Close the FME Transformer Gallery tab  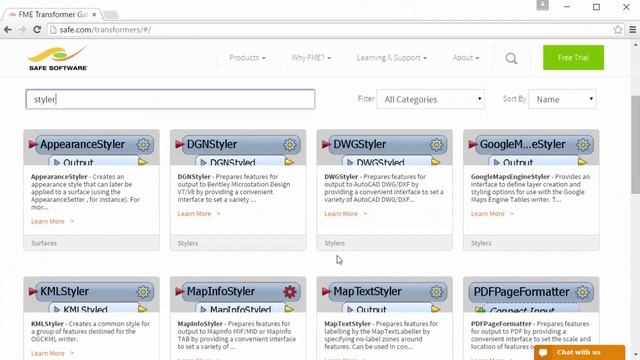(x=94, y=14)
